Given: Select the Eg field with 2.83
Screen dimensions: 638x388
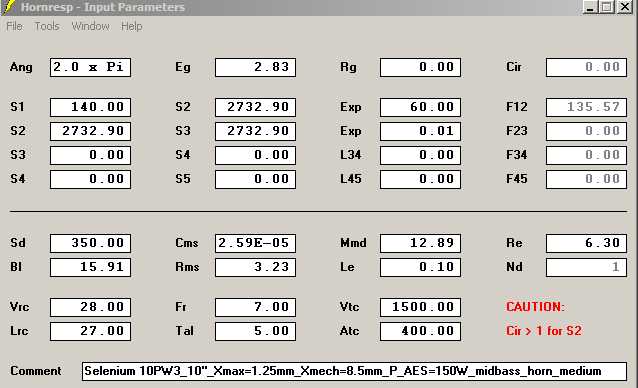Looking at the screenshot, I should coord(255,67).
